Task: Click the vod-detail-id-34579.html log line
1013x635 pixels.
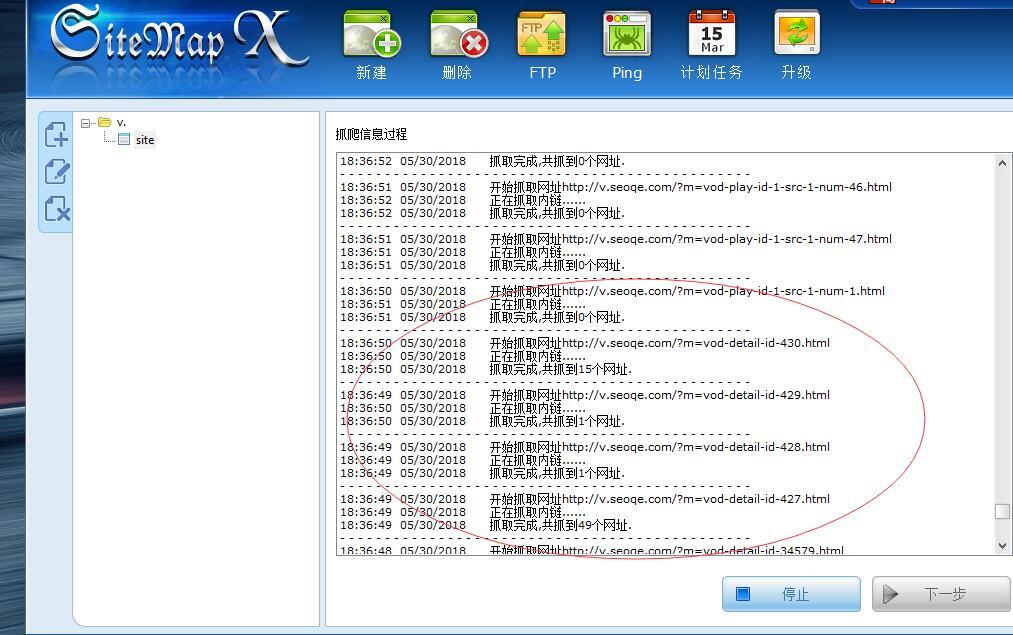Action: click(592, 550)
